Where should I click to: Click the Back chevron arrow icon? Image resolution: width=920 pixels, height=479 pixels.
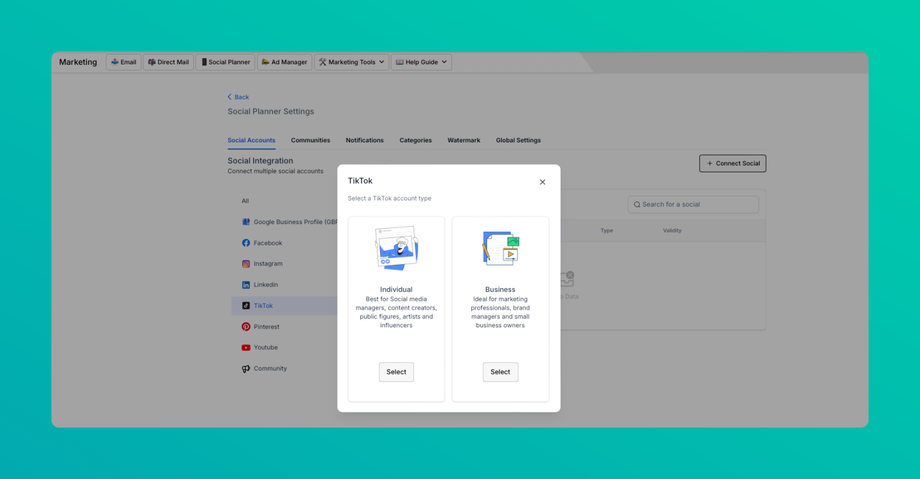click(229, 97)
